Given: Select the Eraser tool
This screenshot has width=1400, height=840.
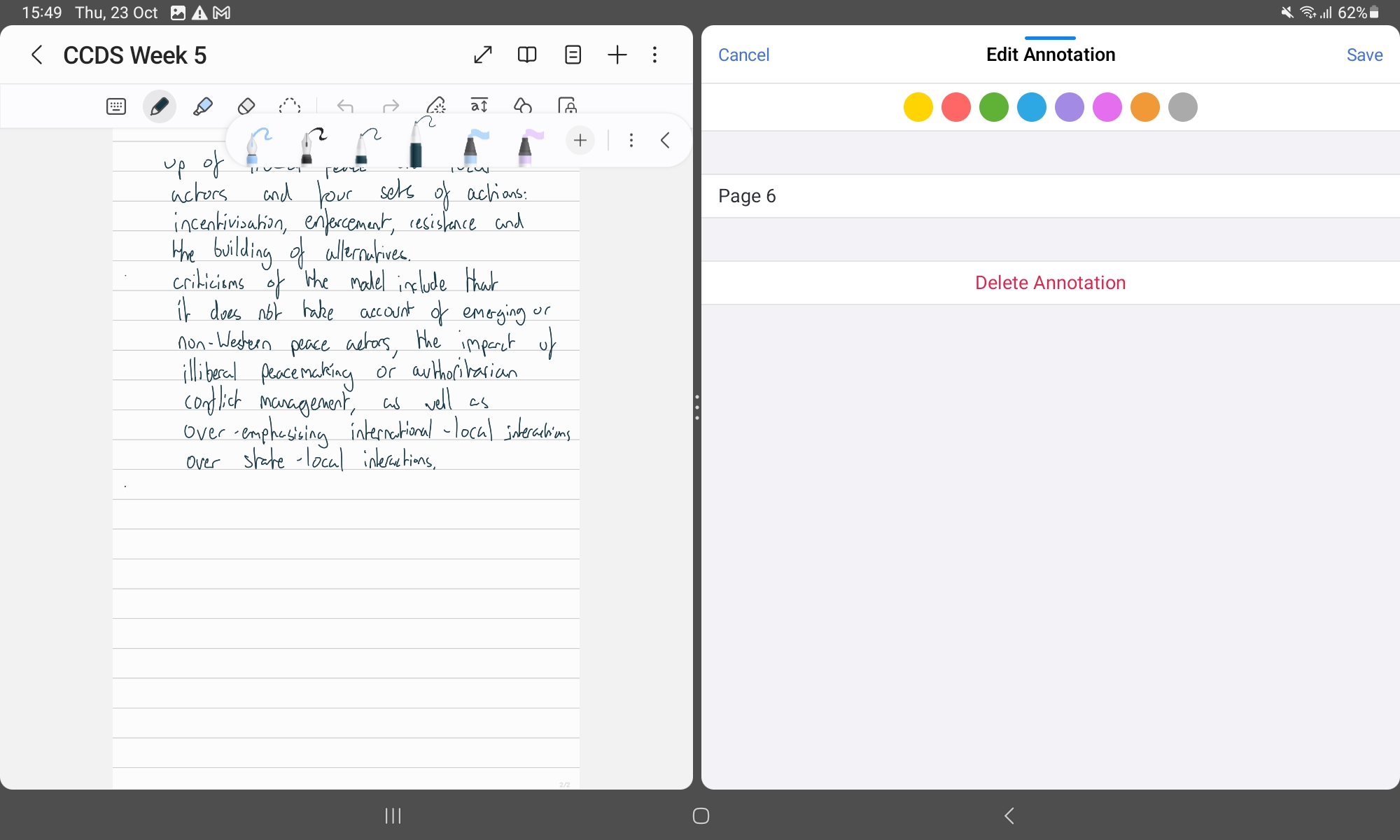Looking at the screenshot, I should click(246, 106).
